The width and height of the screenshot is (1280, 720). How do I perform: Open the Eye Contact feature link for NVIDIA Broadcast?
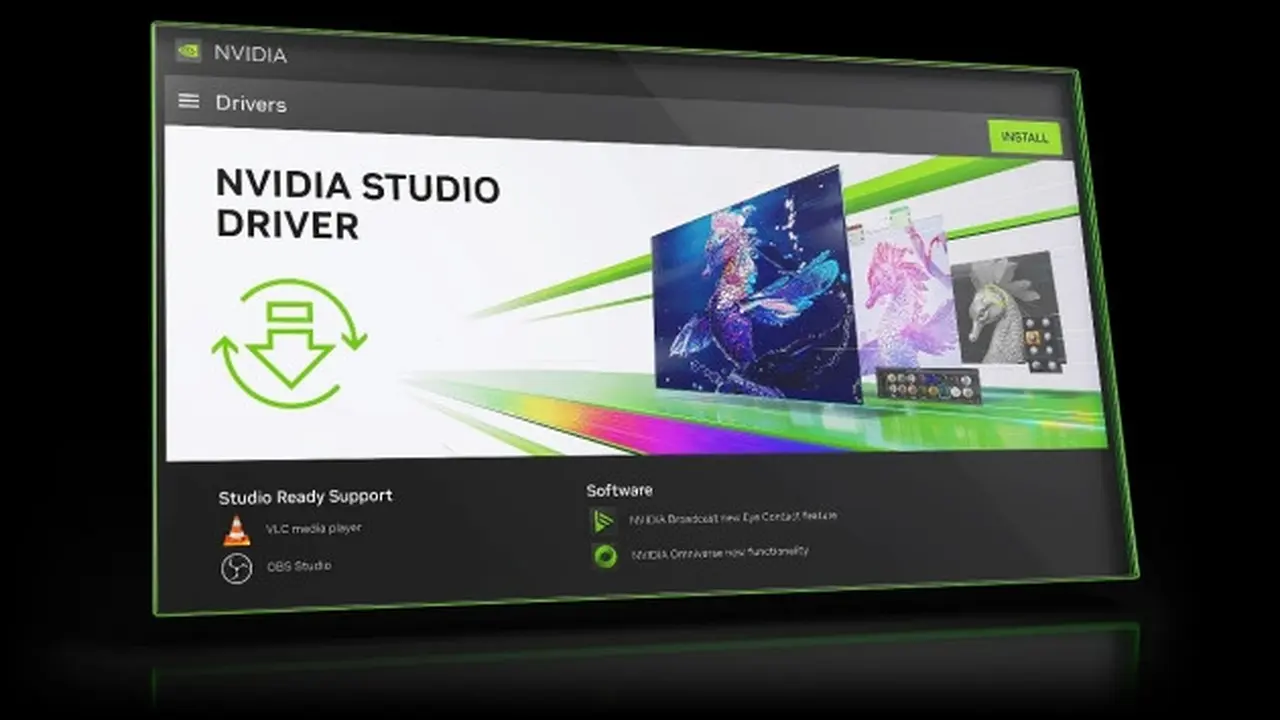tap(733, 515)
